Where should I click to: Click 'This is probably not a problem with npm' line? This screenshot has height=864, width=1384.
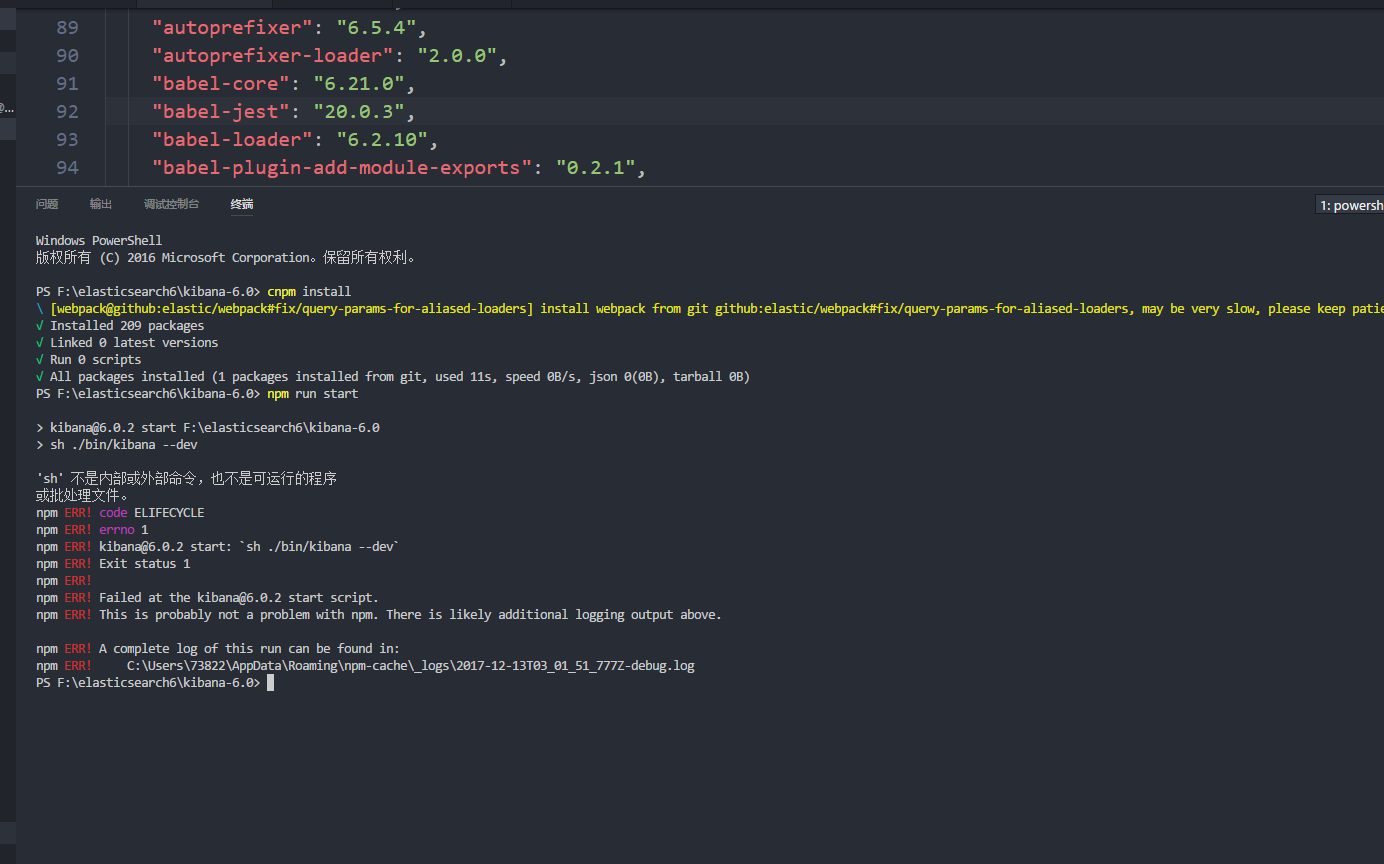pyautogui.click(x=379, y=615)
